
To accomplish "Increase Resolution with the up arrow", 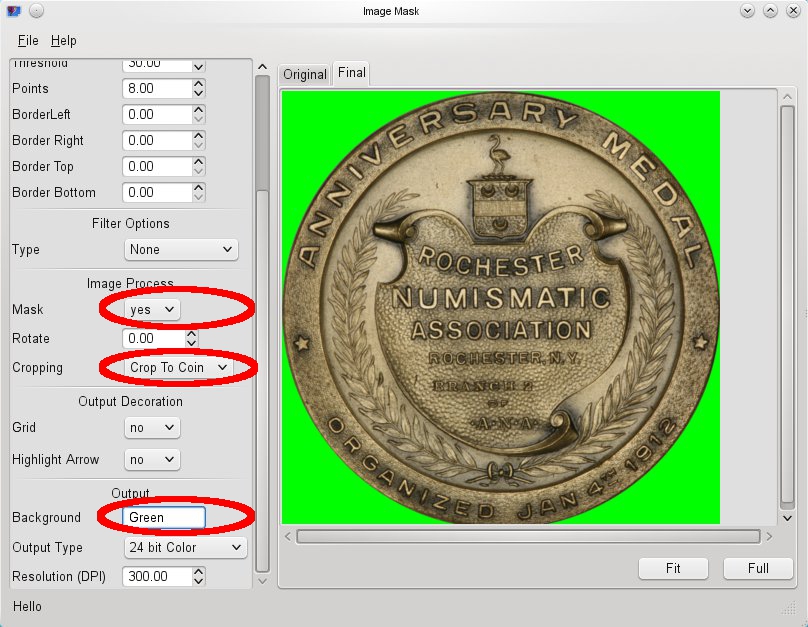I will point(199,571).
